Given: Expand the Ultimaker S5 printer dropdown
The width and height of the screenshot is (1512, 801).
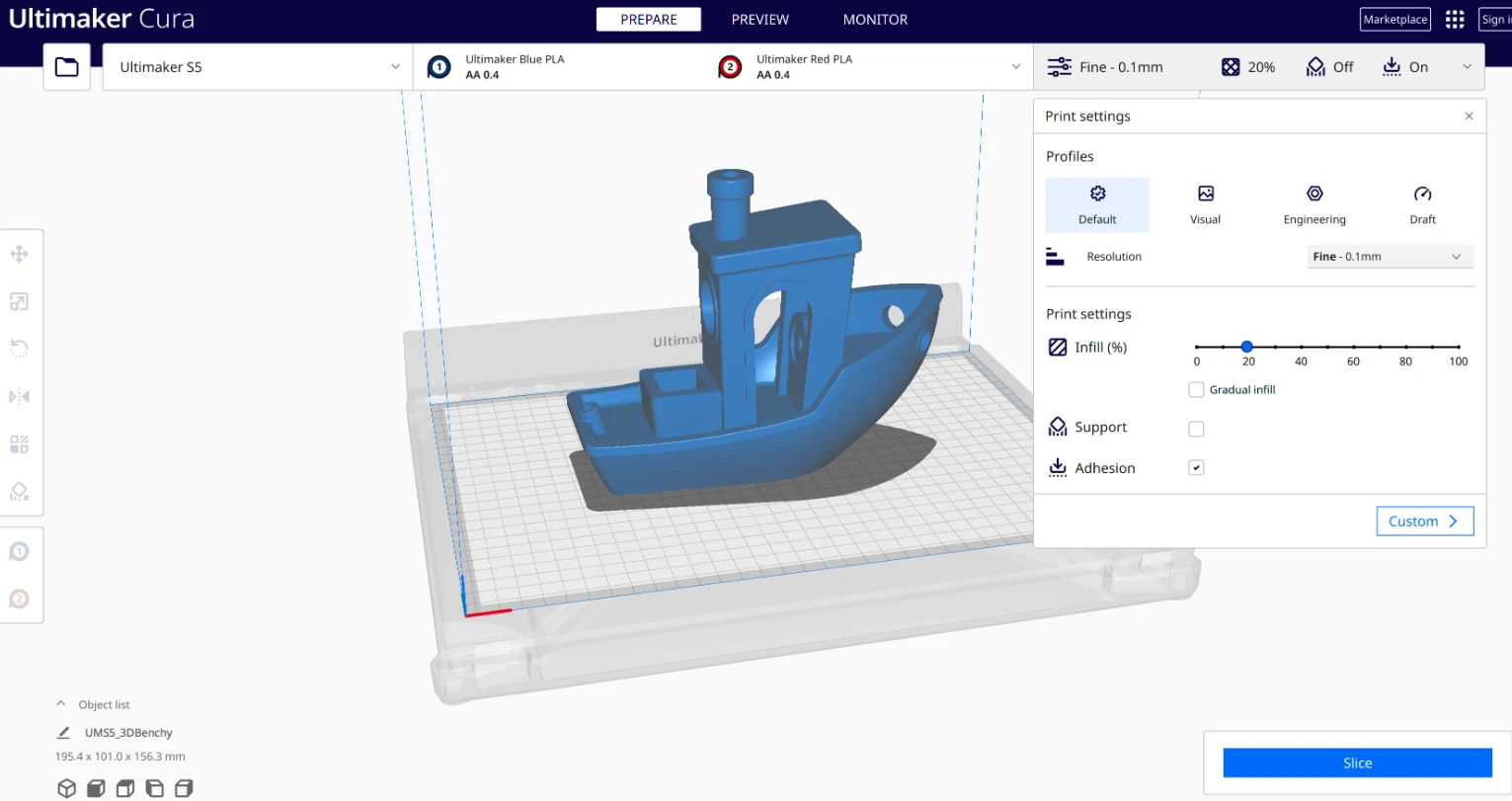Looking at the screenshot, I should coord(258,67).
